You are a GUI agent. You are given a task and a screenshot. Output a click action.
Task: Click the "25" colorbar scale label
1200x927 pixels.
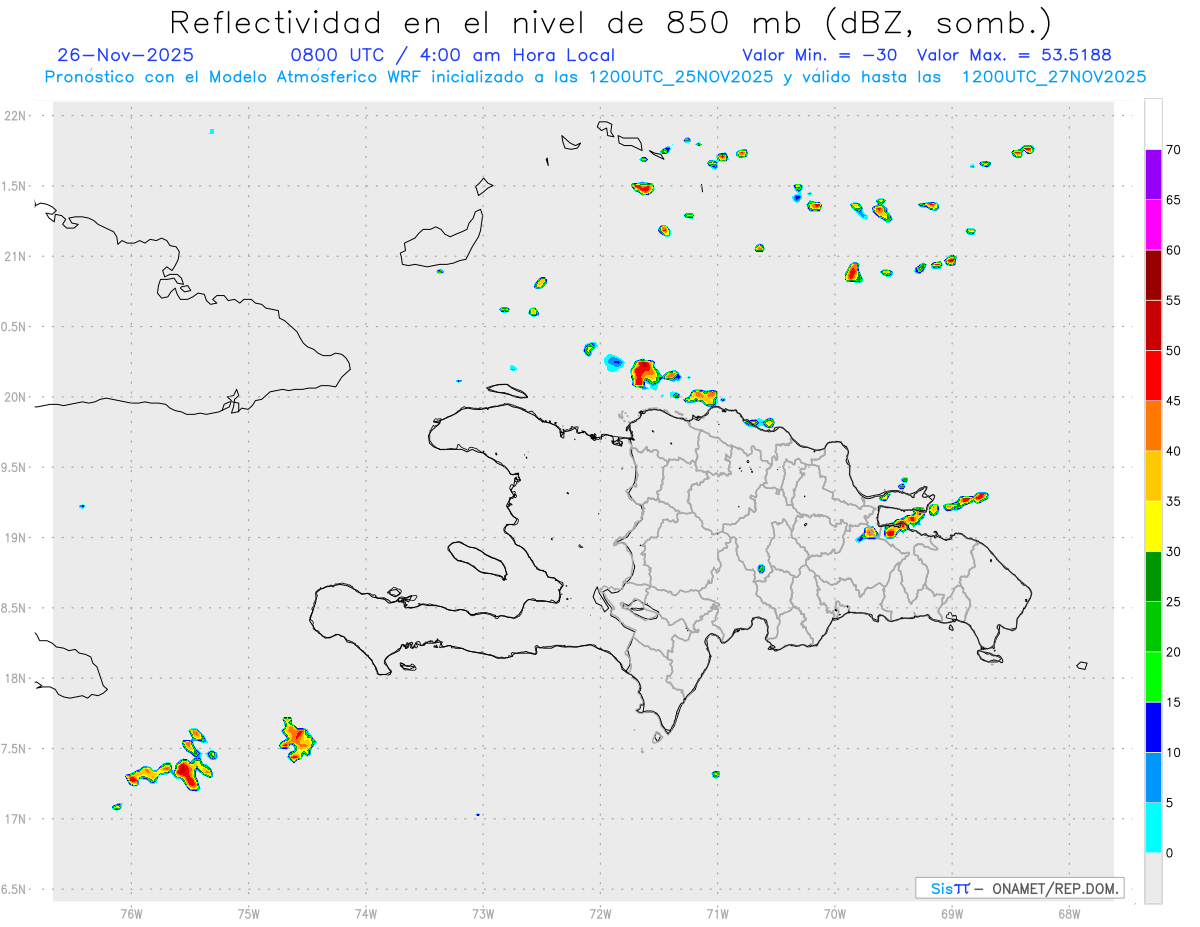click(x=1174, y=602)
